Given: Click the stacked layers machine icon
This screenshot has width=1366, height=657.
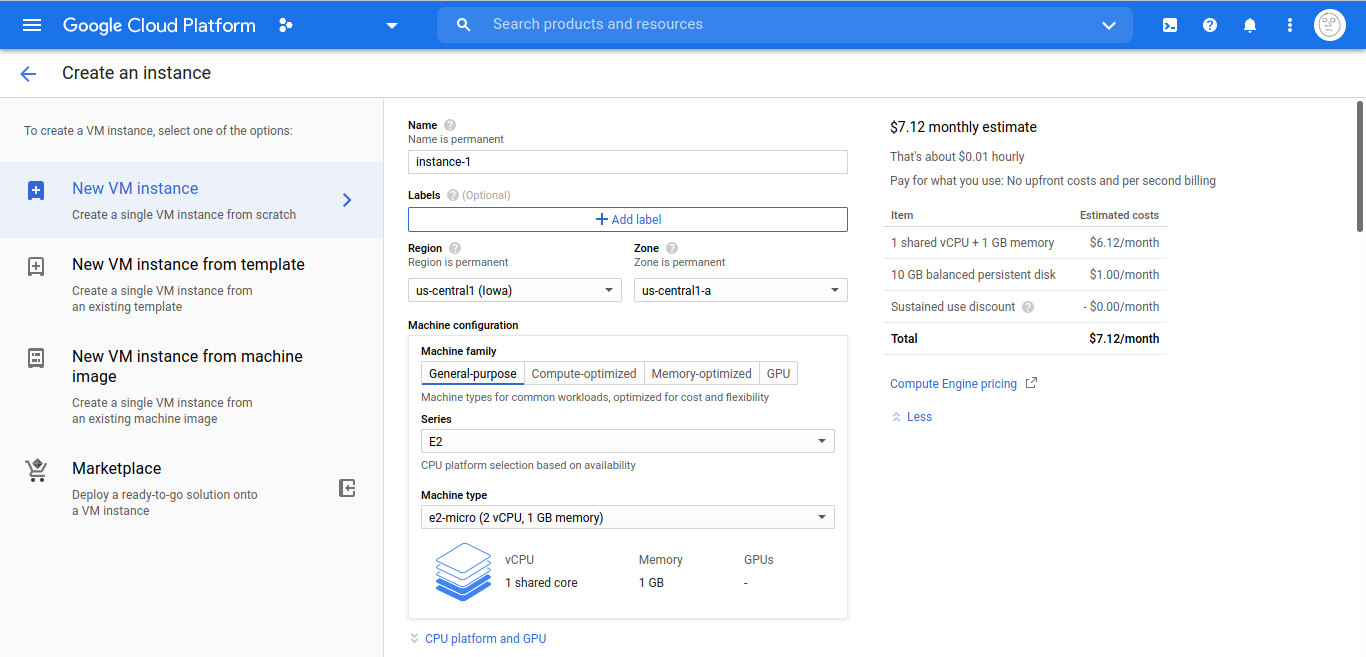Looking at the screenshot, I should pos(464,572).
